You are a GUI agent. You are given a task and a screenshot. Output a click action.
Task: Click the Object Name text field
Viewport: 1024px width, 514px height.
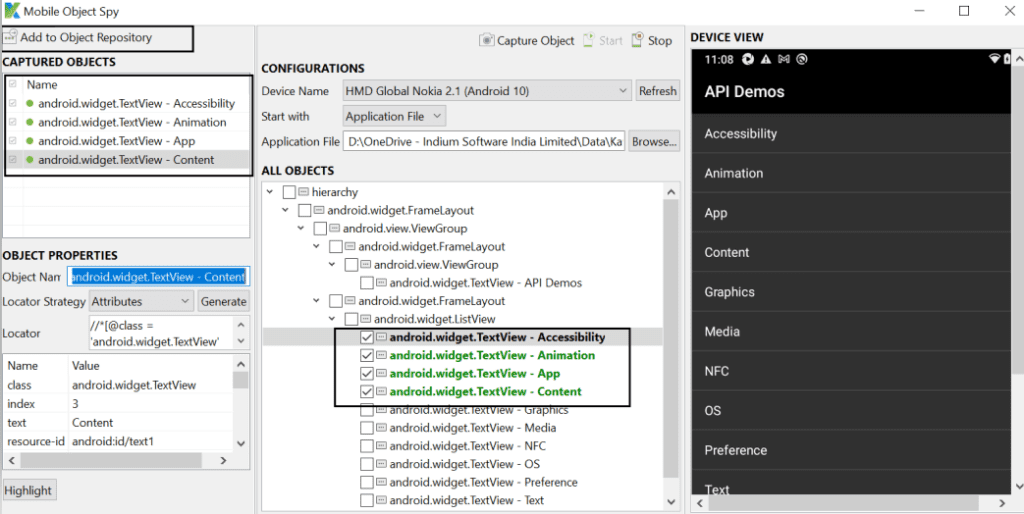tap(157, 277)
